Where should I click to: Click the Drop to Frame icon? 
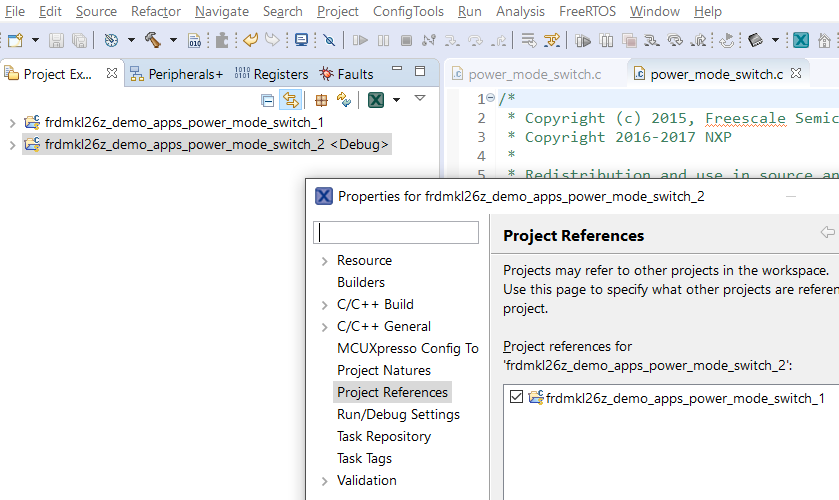pos(529,40)
